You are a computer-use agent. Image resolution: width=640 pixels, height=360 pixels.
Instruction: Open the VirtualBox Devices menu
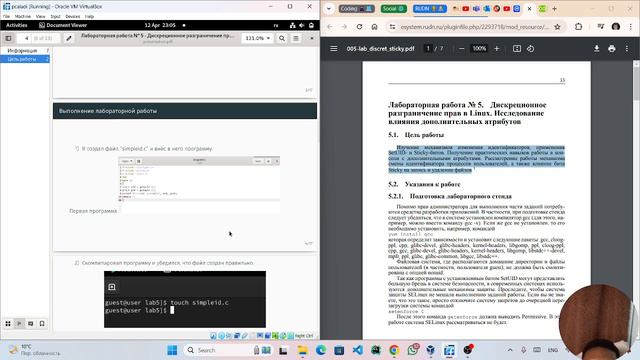click(73, 16)
